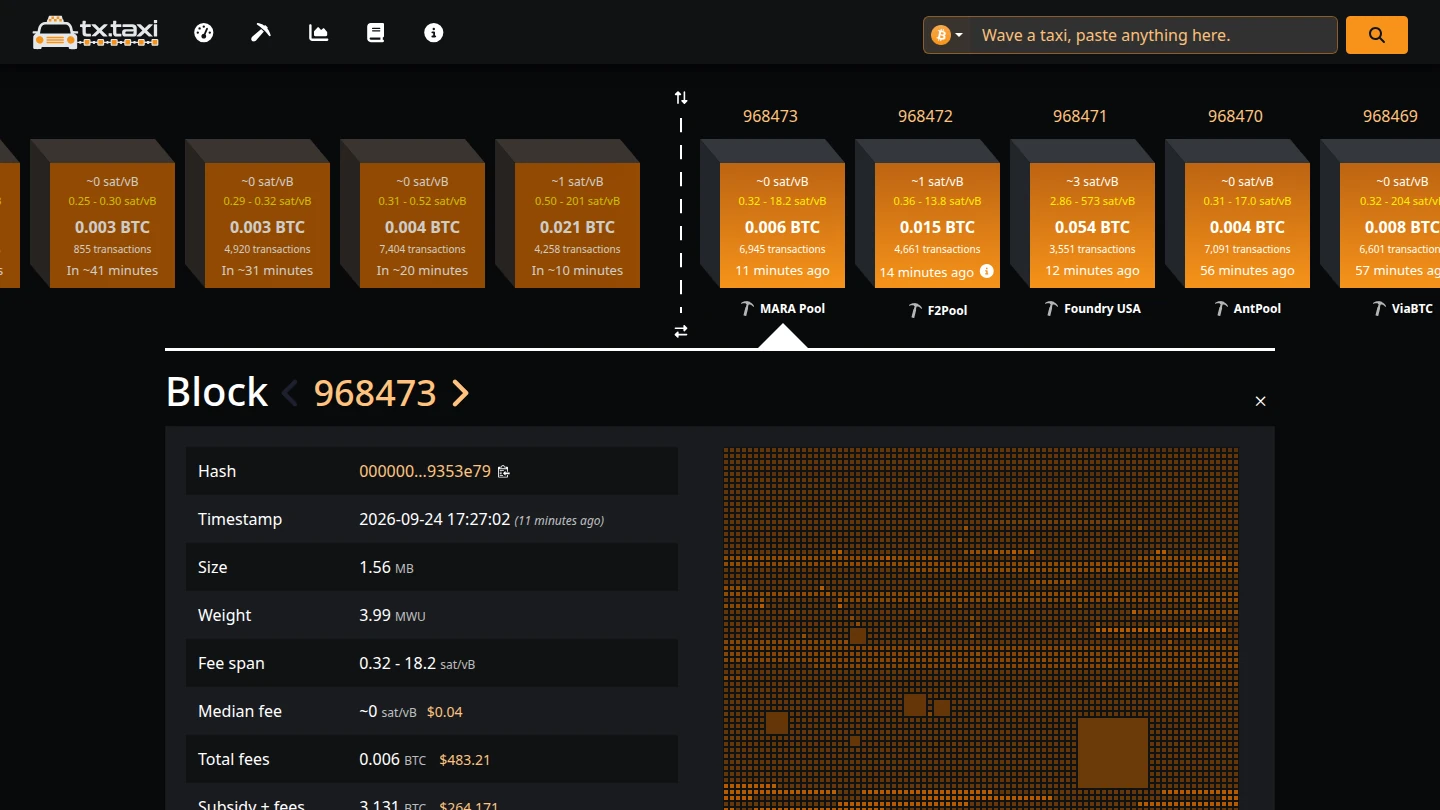Open the about info icon
1440x810 pixels.
point(433,33)
